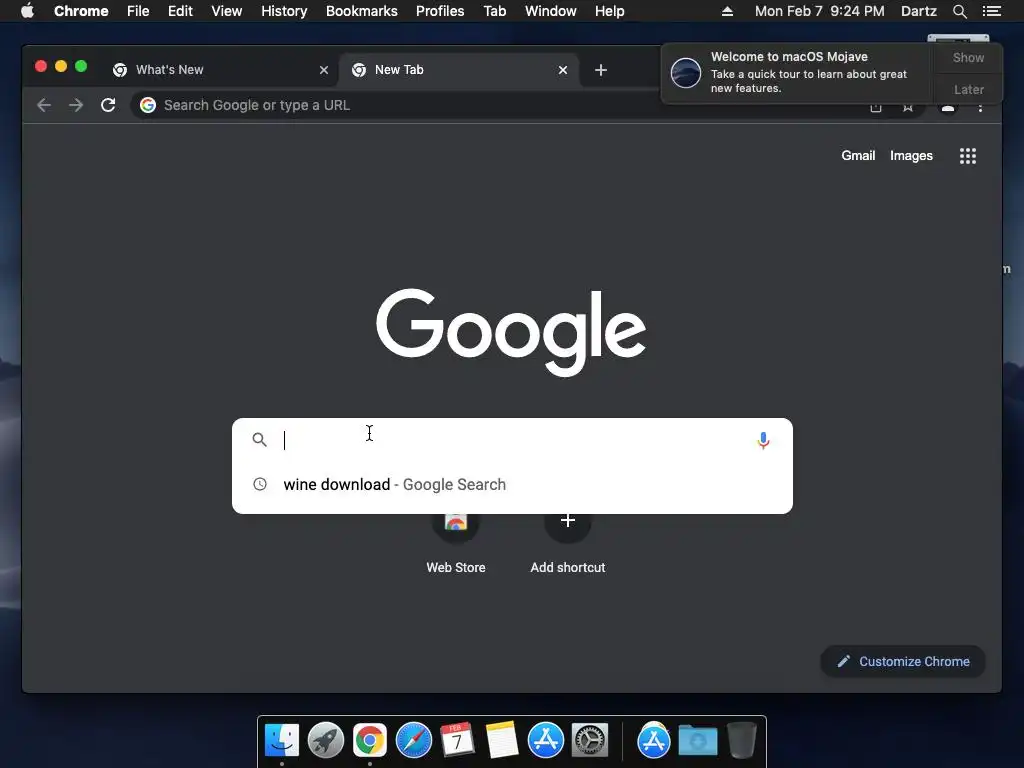1024x768 pixels.
Task: Select the wine download search suggestion
Action: (x=512, y=485)
